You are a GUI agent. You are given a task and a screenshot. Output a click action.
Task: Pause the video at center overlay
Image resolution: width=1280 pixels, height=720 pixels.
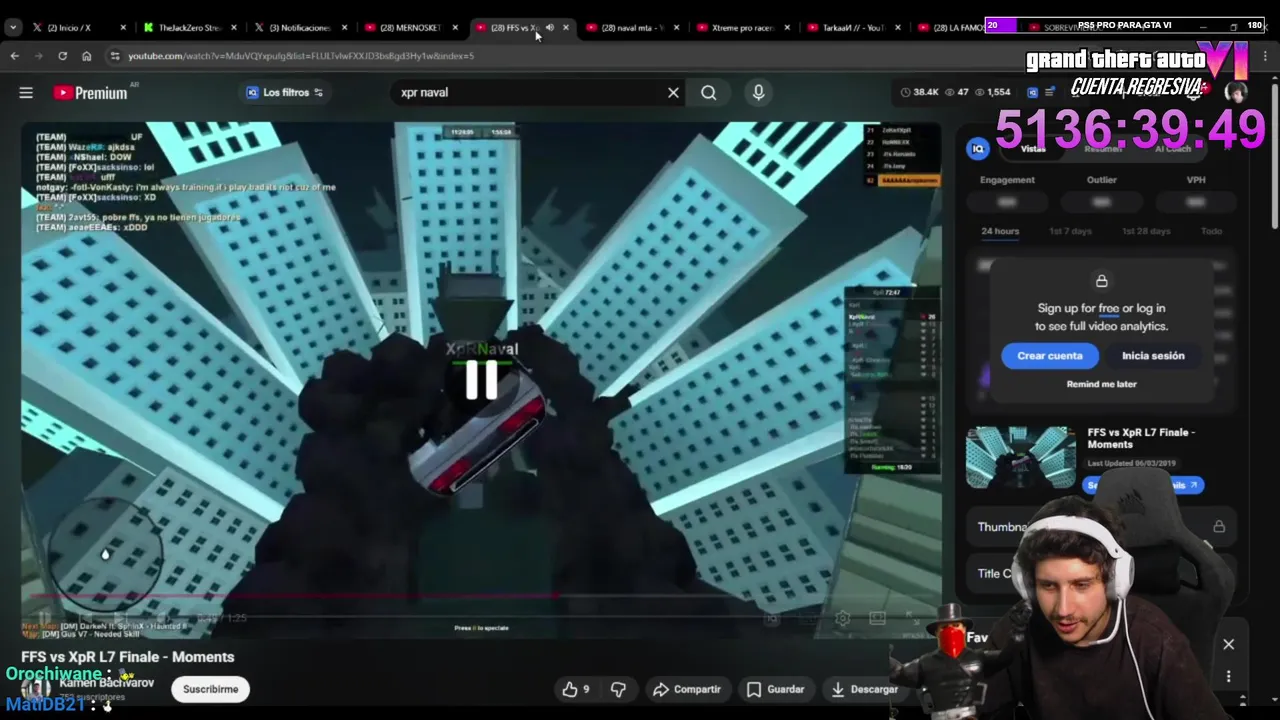(481, 381)
